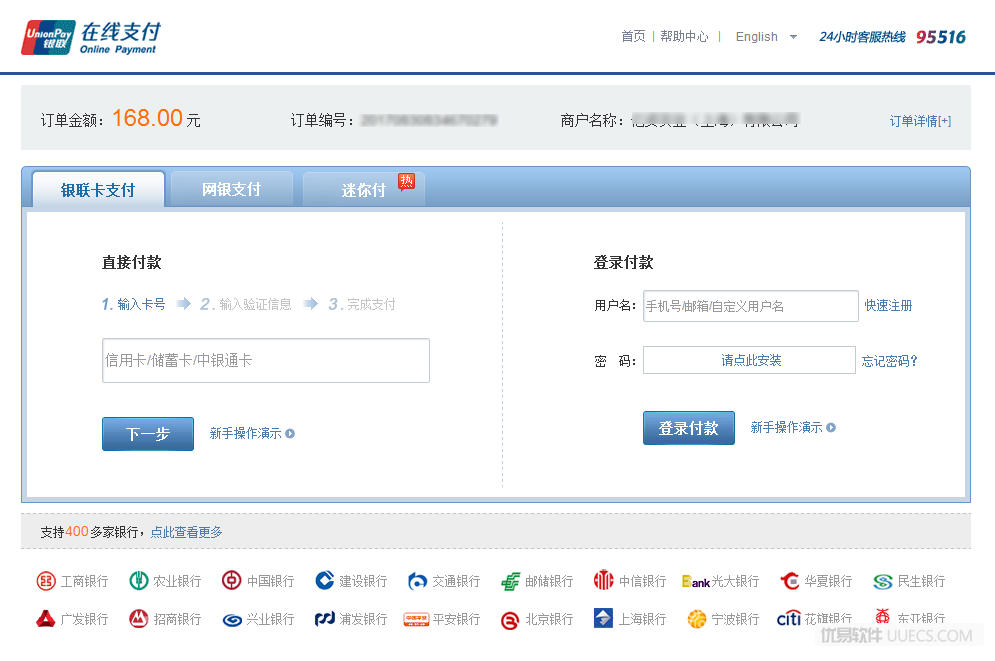Click the 登录付款 button

[x=689, y=428]
